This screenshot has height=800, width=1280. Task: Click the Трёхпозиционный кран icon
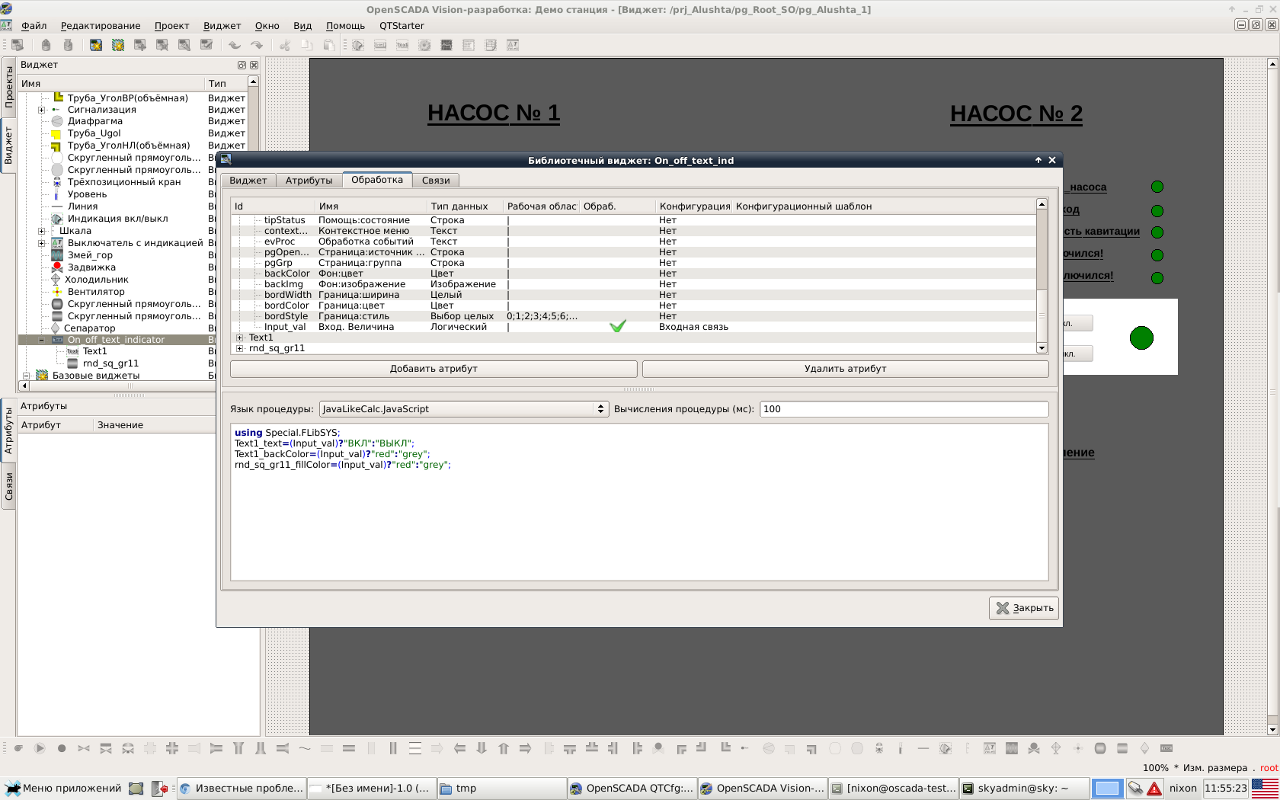point(57,182)
